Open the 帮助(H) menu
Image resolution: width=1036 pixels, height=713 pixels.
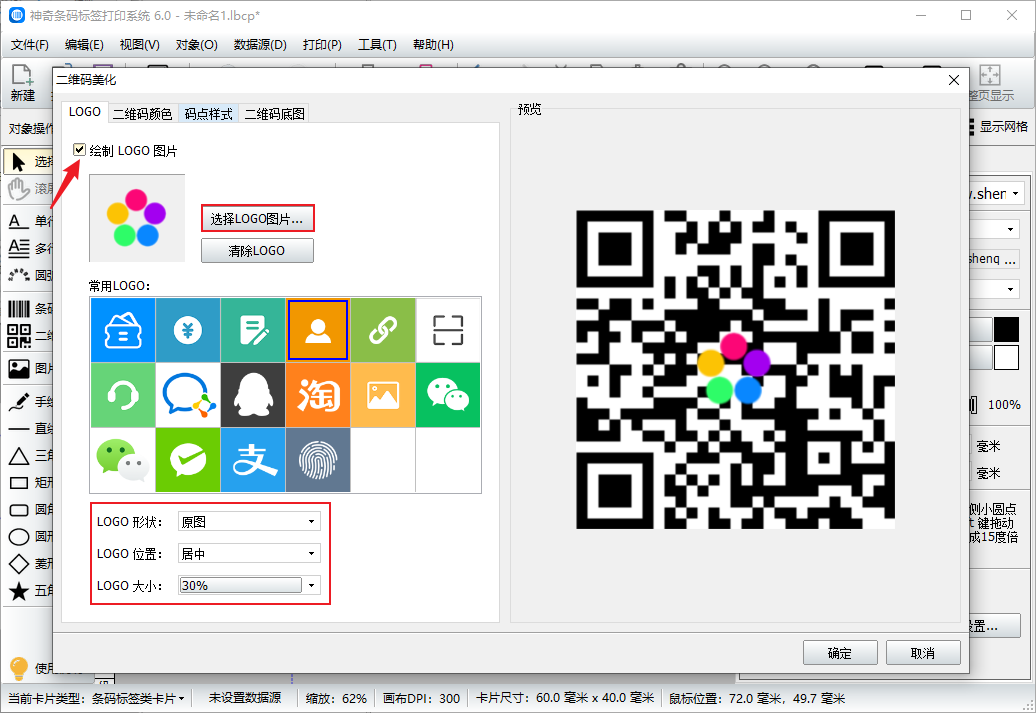point(433,44)
